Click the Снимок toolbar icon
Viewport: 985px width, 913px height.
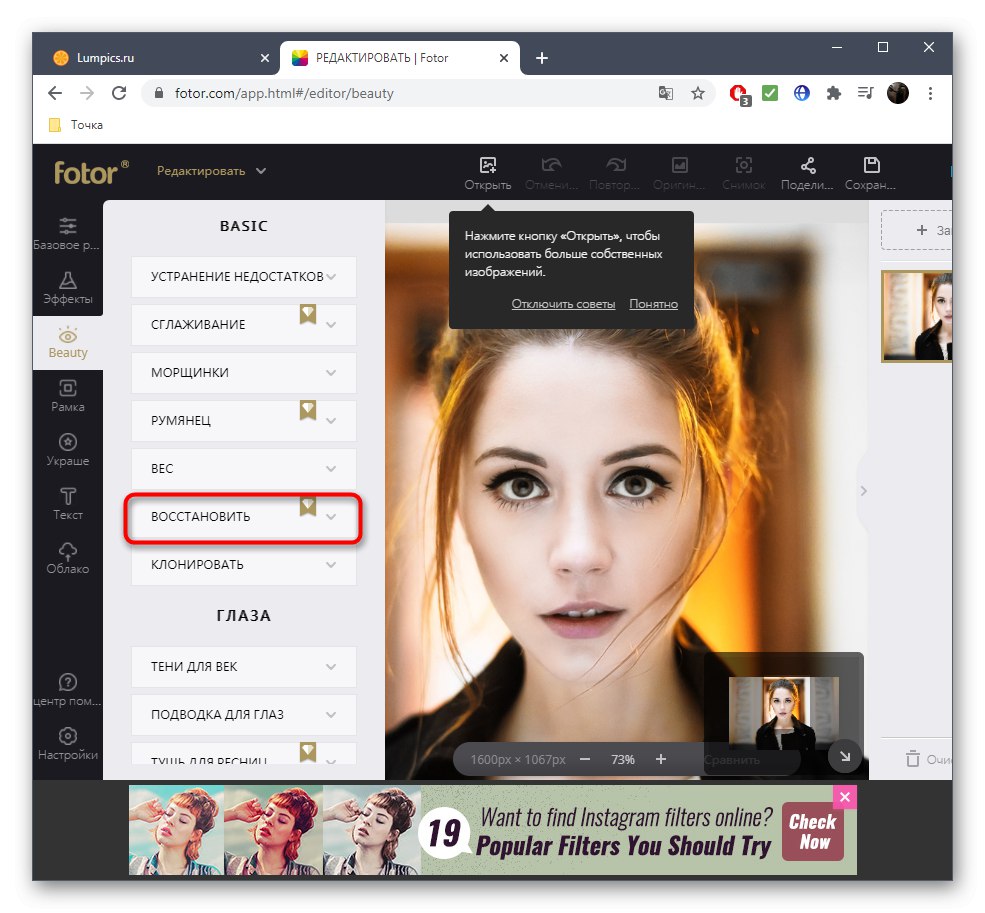[744, 173]
